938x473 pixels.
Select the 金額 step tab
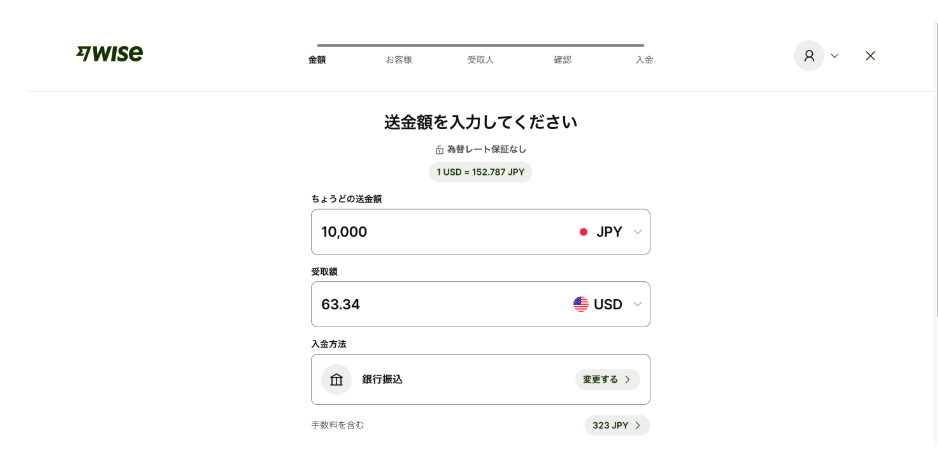(317, 60)
